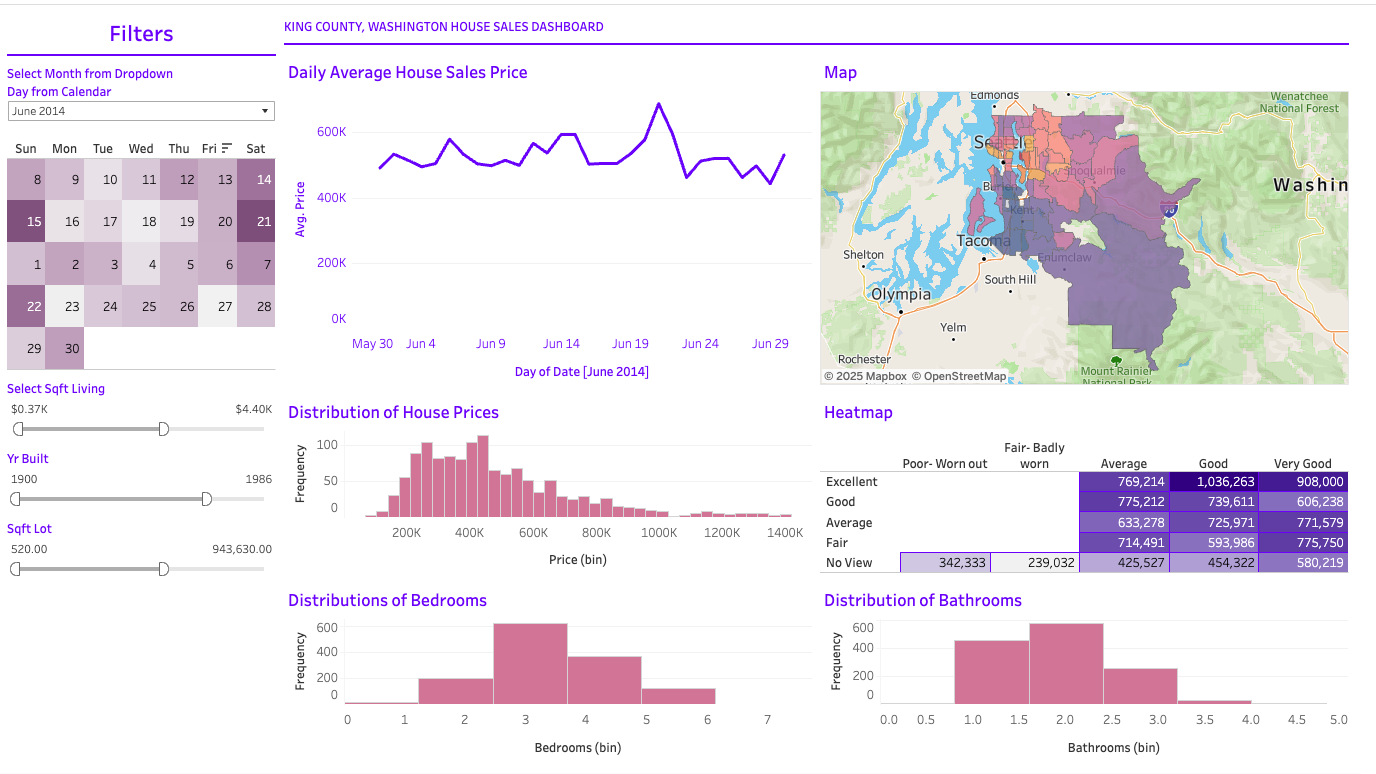Select day 14 in the calendar
This screenshot has height=774, width=1376.
[256, 180]
